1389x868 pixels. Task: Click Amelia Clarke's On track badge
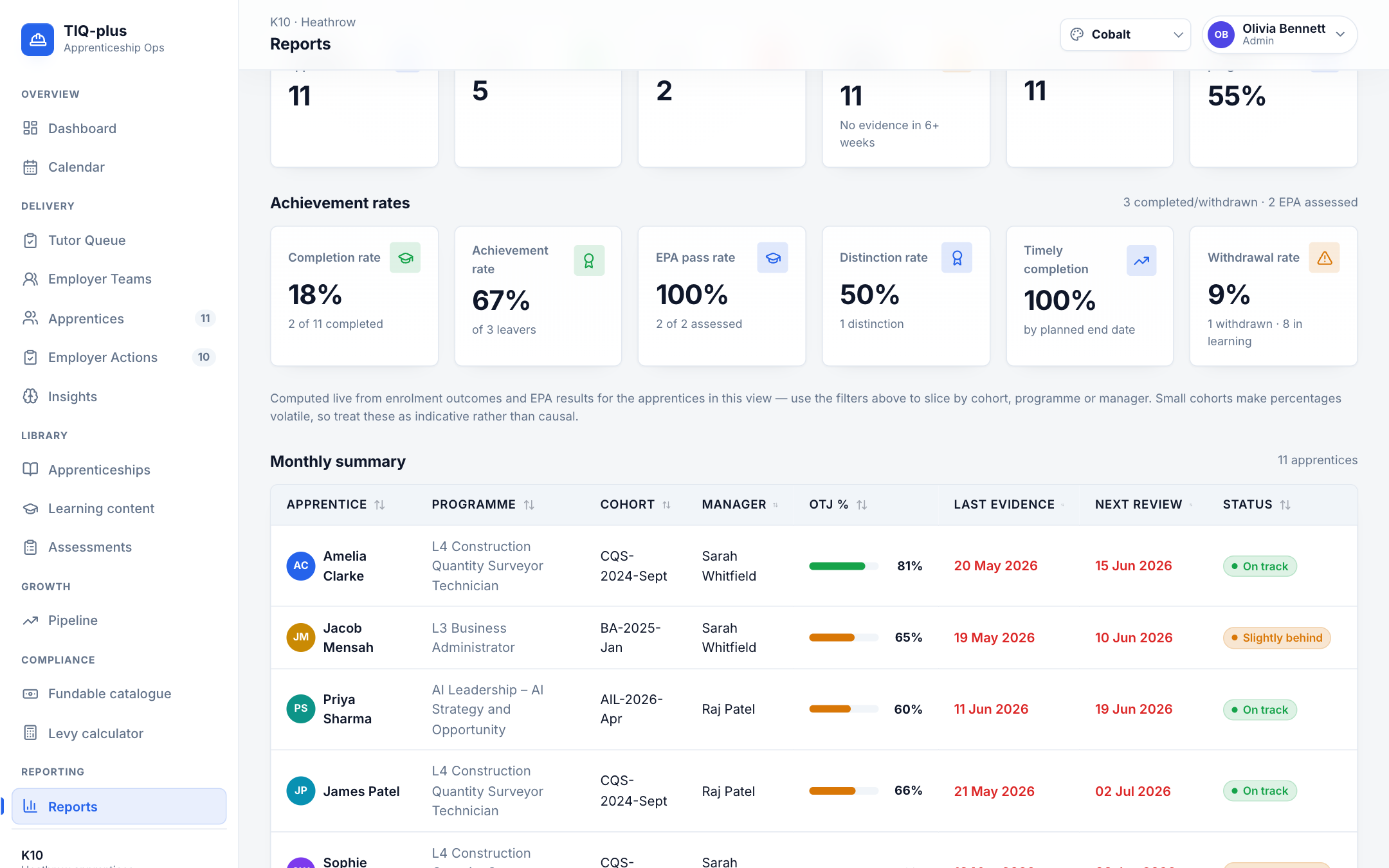click(x=1260, y=566)
